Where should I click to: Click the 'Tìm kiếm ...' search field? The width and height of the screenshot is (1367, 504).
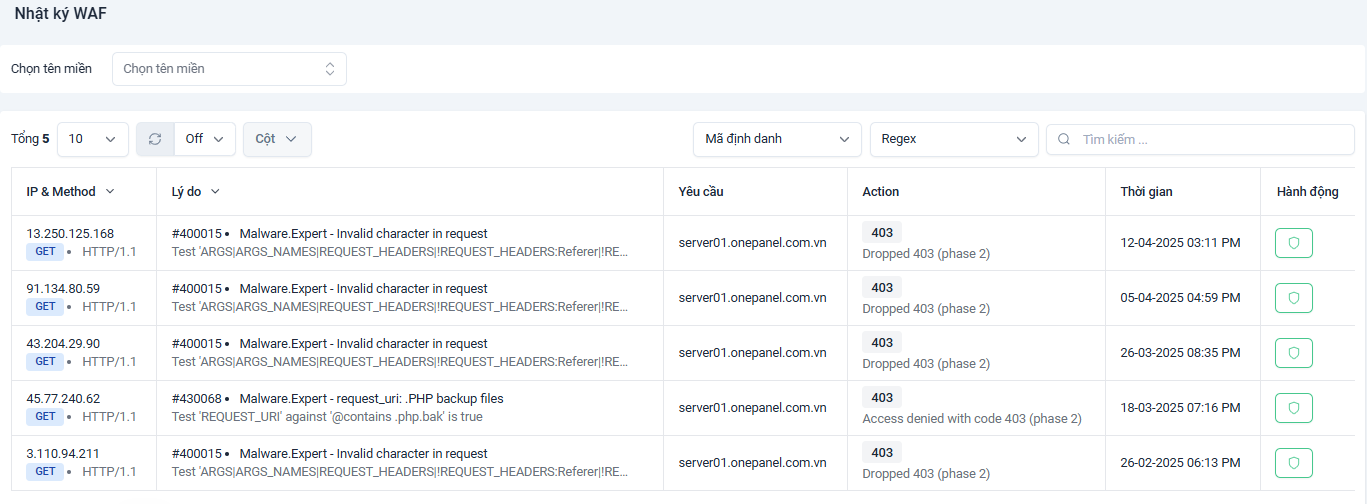tap(1200, 139)
